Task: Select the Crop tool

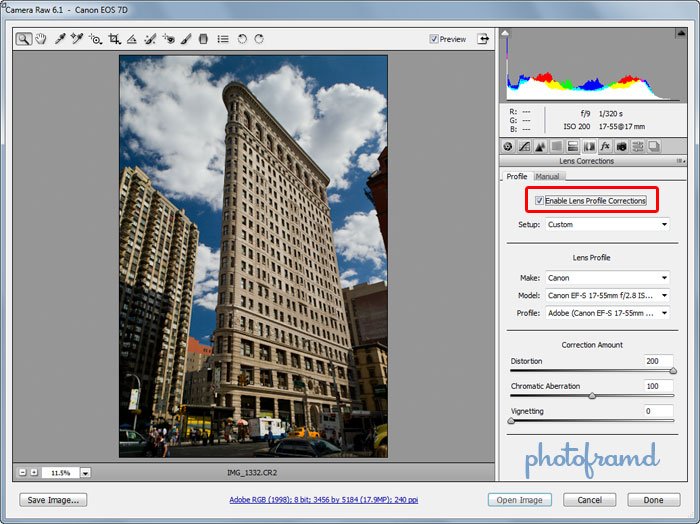Action: coord(114,39)
